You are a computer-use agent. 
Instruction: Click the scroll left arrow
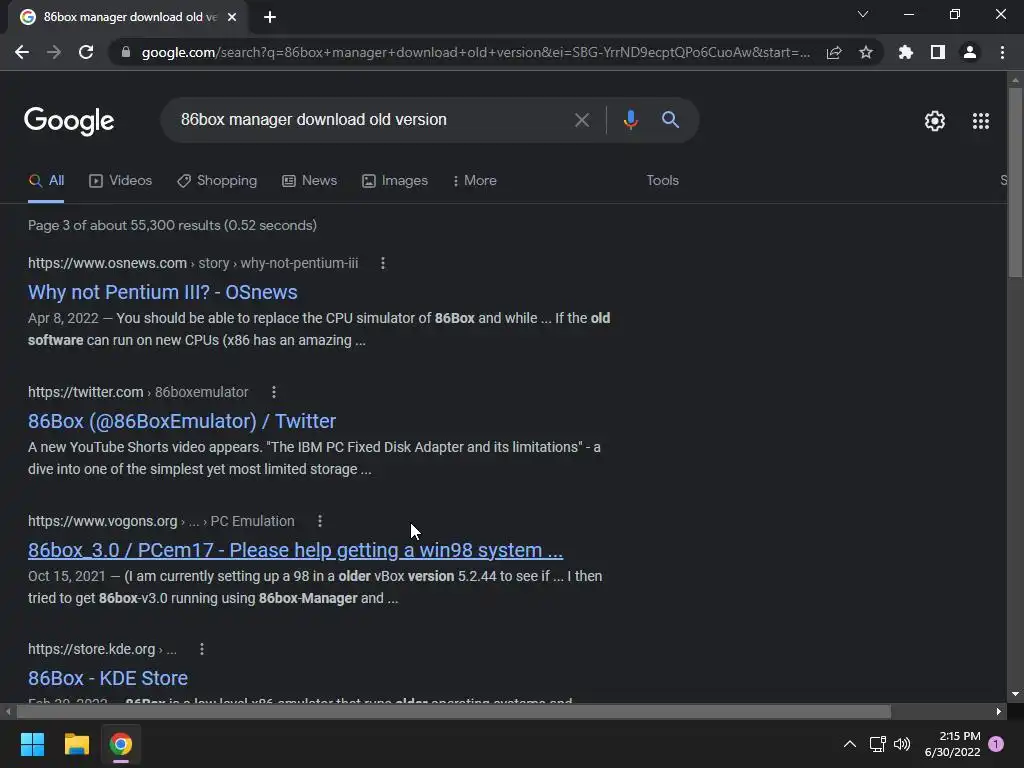8,711
